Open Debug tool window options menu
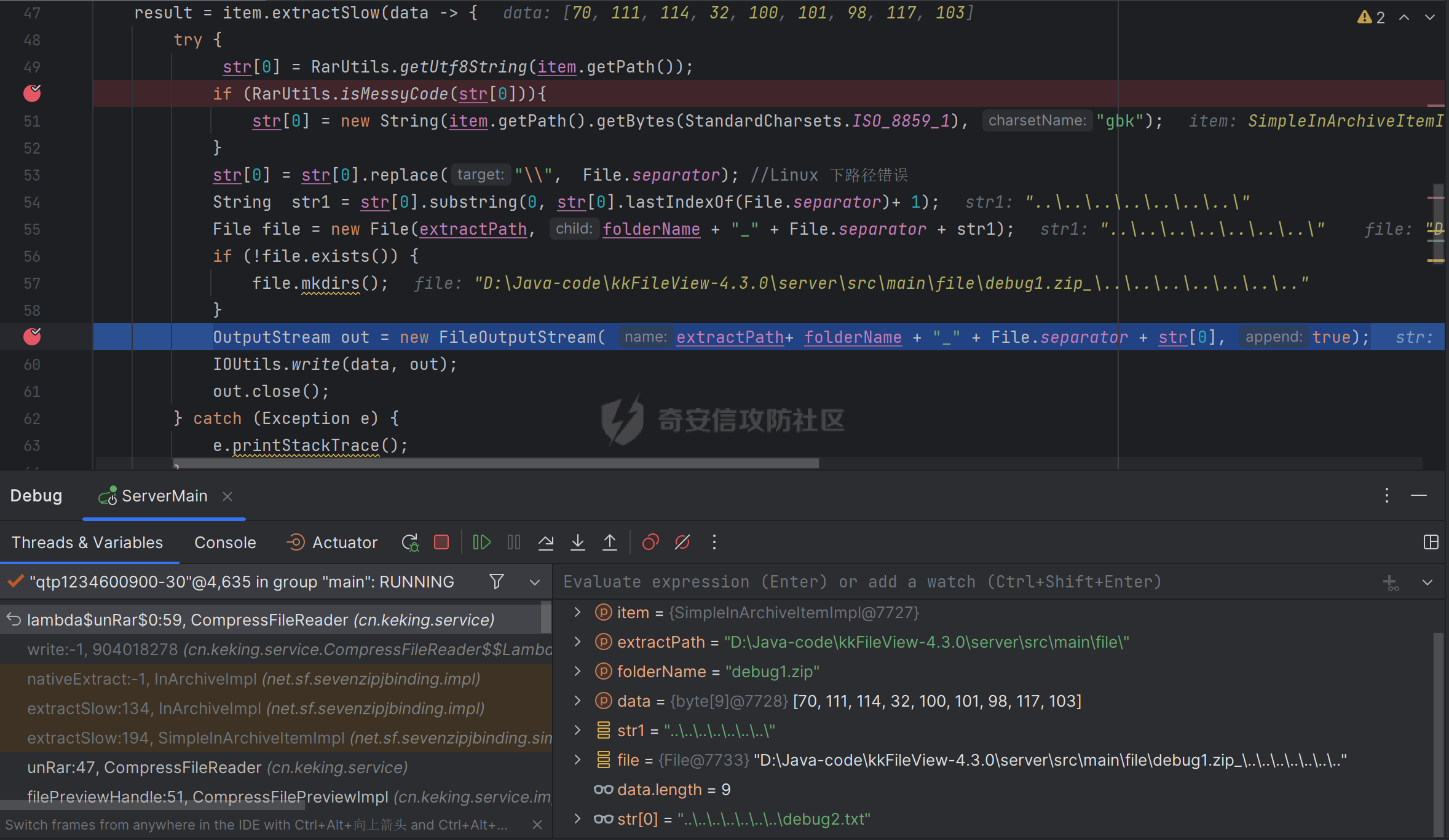The width and height of the screenshot is (1449, 840). coord(1387,496)
